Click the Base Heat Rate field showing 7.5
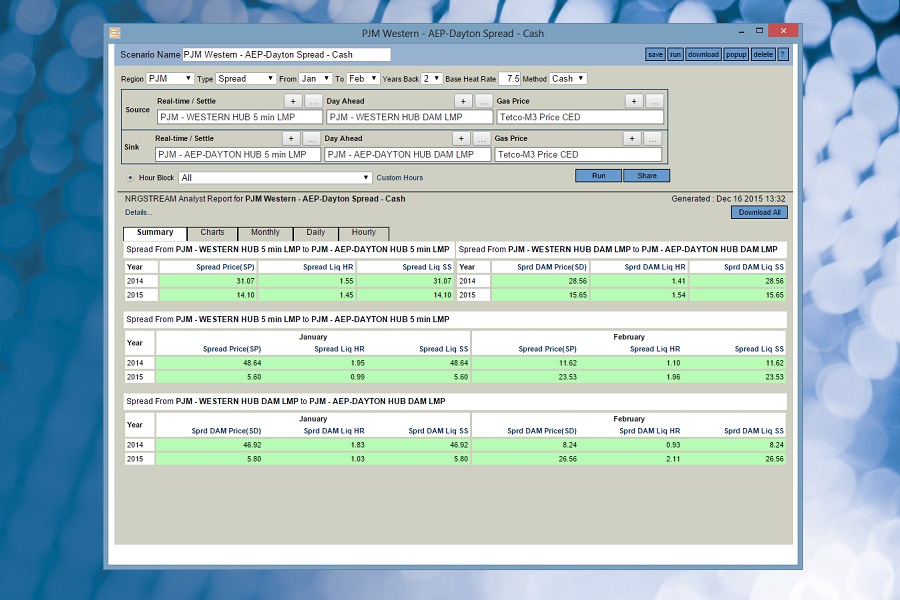 (510, 79)
